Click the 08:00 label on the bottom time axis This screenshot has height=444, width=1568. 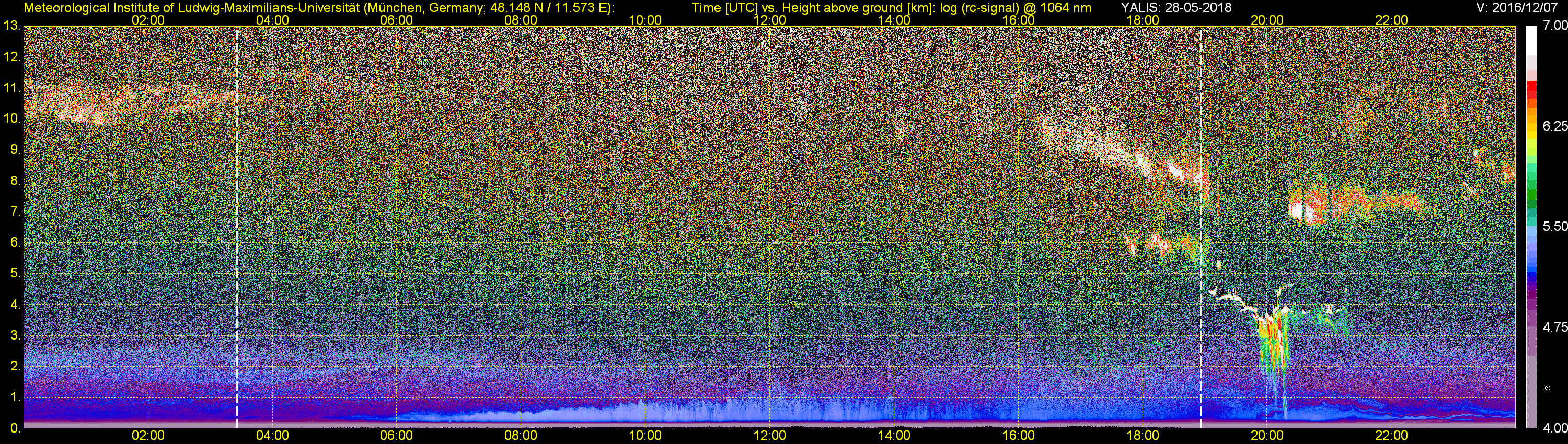click(521, 436)
